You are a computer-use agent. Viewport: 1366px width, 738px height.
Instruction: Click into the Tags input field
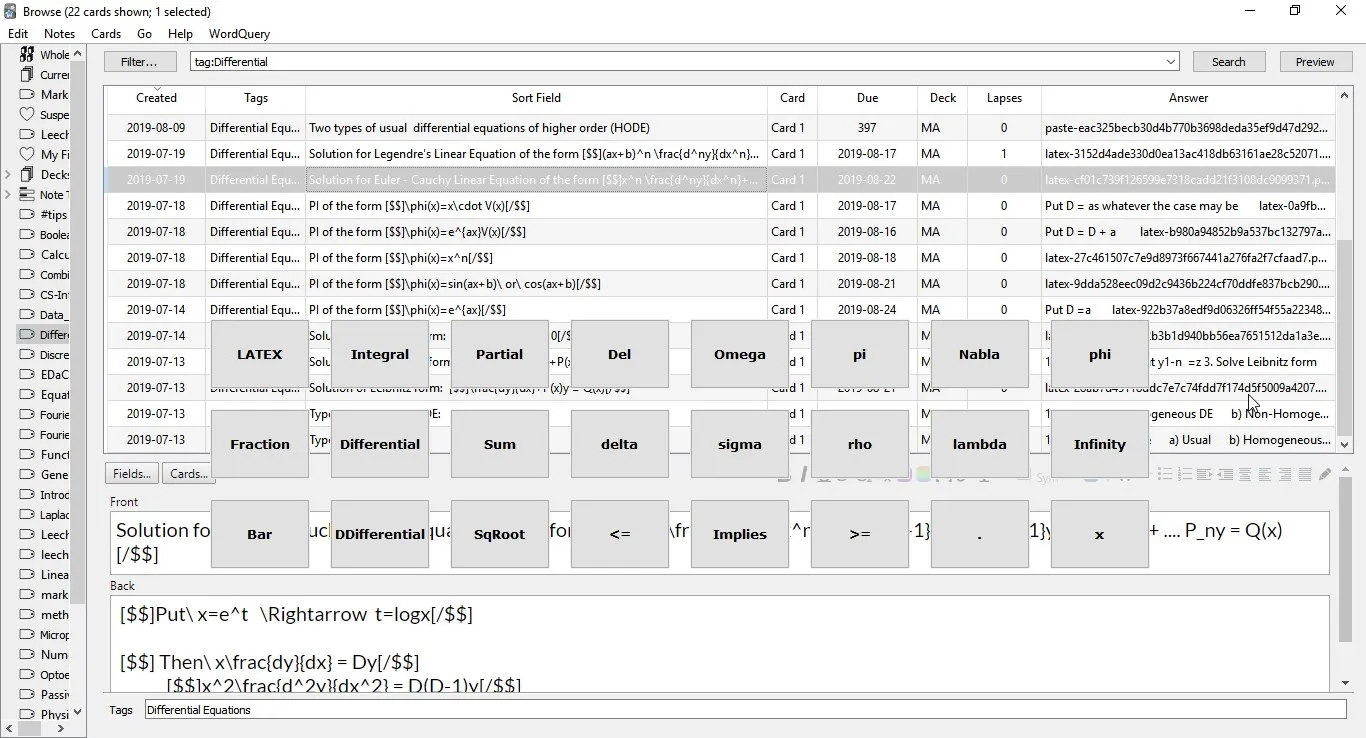coord(745,710)
